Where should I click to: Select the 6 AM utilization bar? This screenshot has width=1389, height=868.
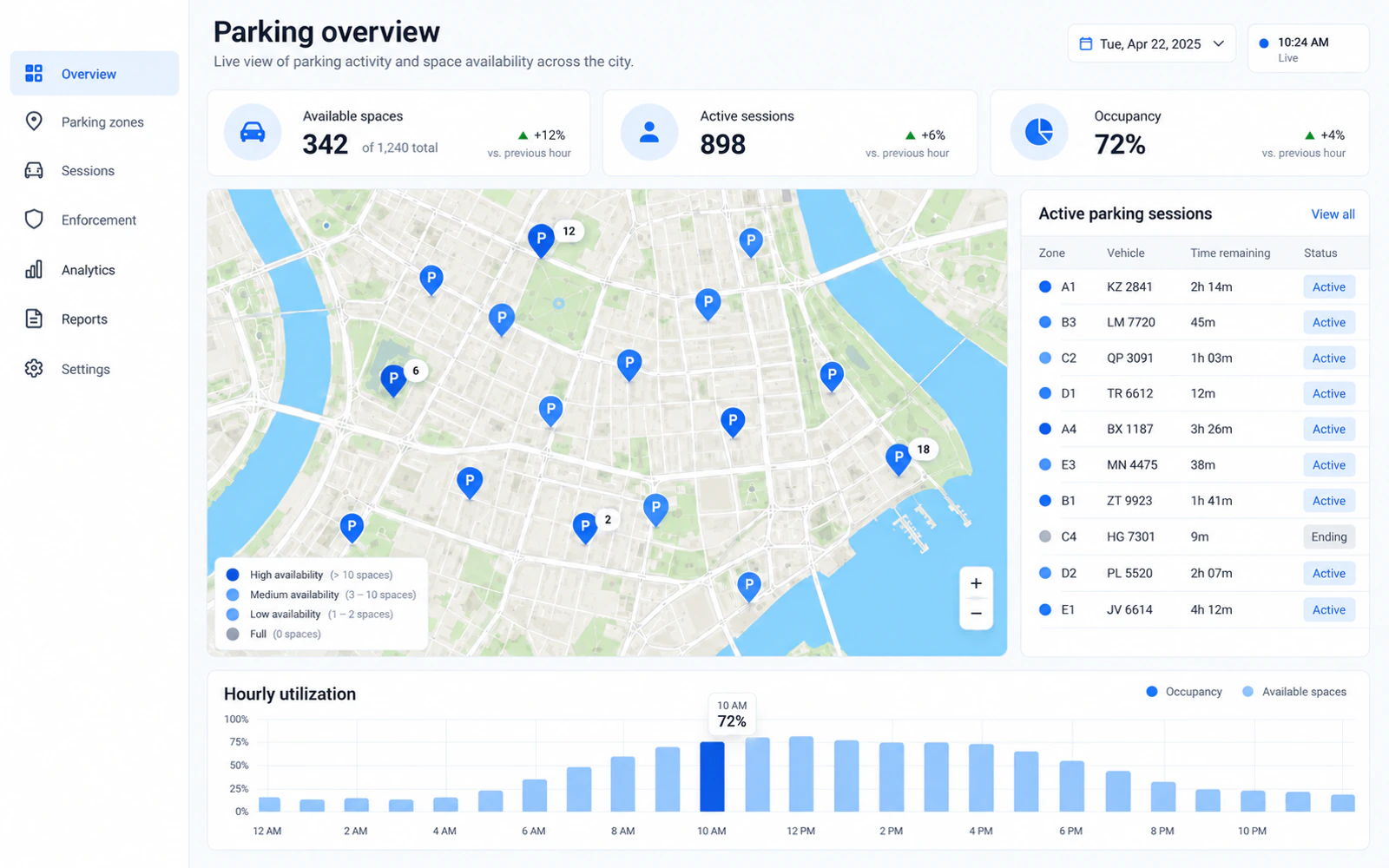[535, 795]
